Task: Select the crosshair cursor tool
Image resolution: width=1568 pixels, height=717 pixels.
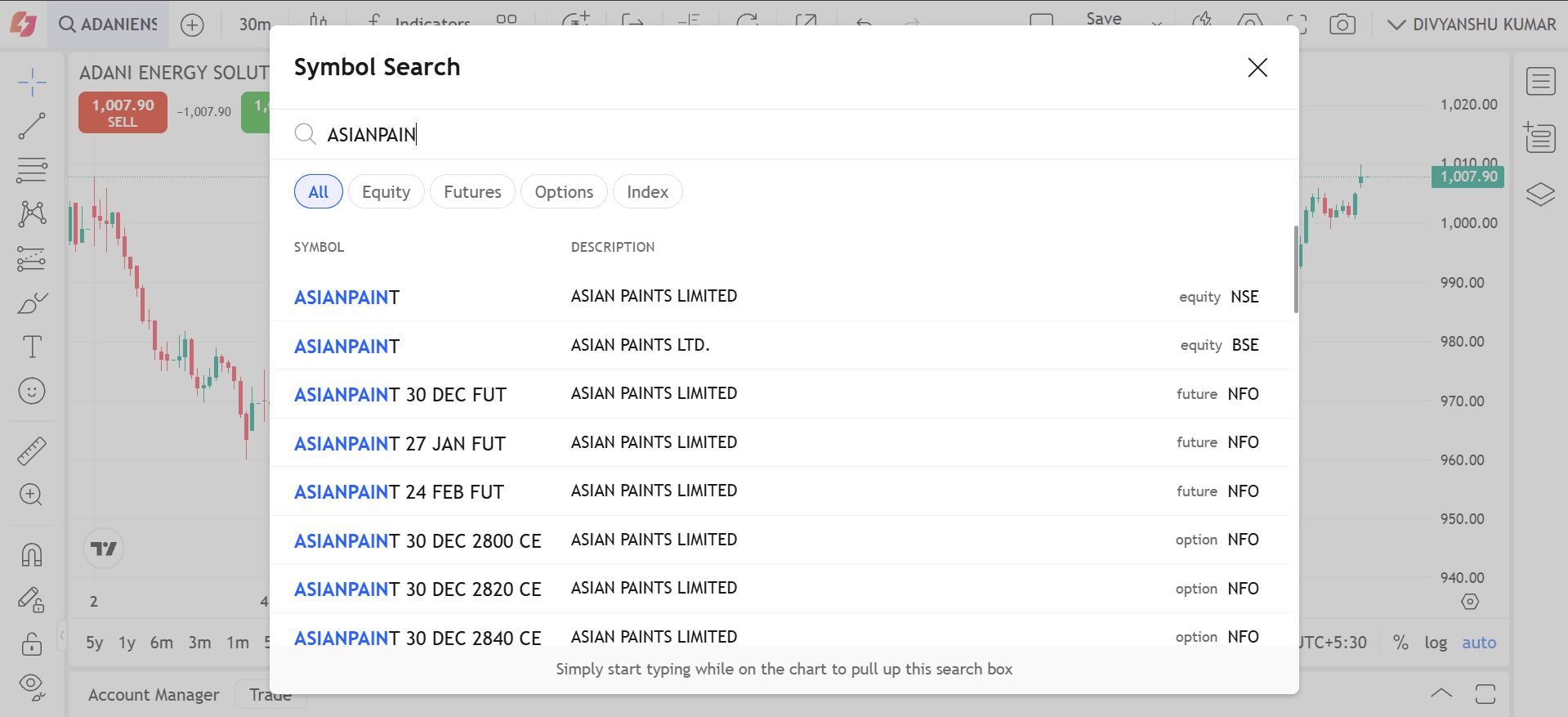Action: (x=32, y=83)
